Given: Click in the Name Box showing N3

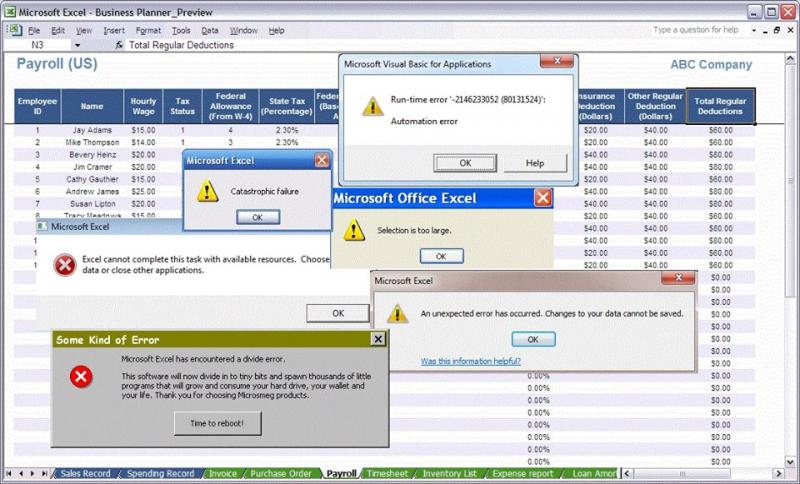Looking at the screenshot, I should (x=37, y=45).
